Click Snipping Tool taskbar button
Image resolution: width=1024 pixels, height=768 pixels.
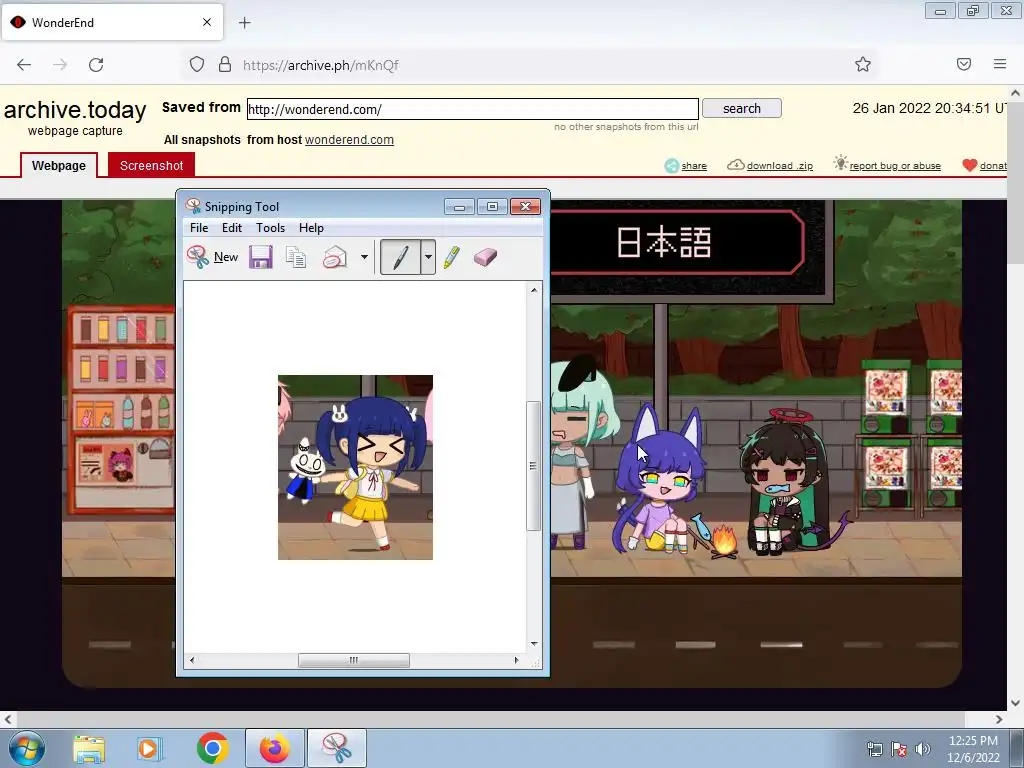click(x=337, y=748)
